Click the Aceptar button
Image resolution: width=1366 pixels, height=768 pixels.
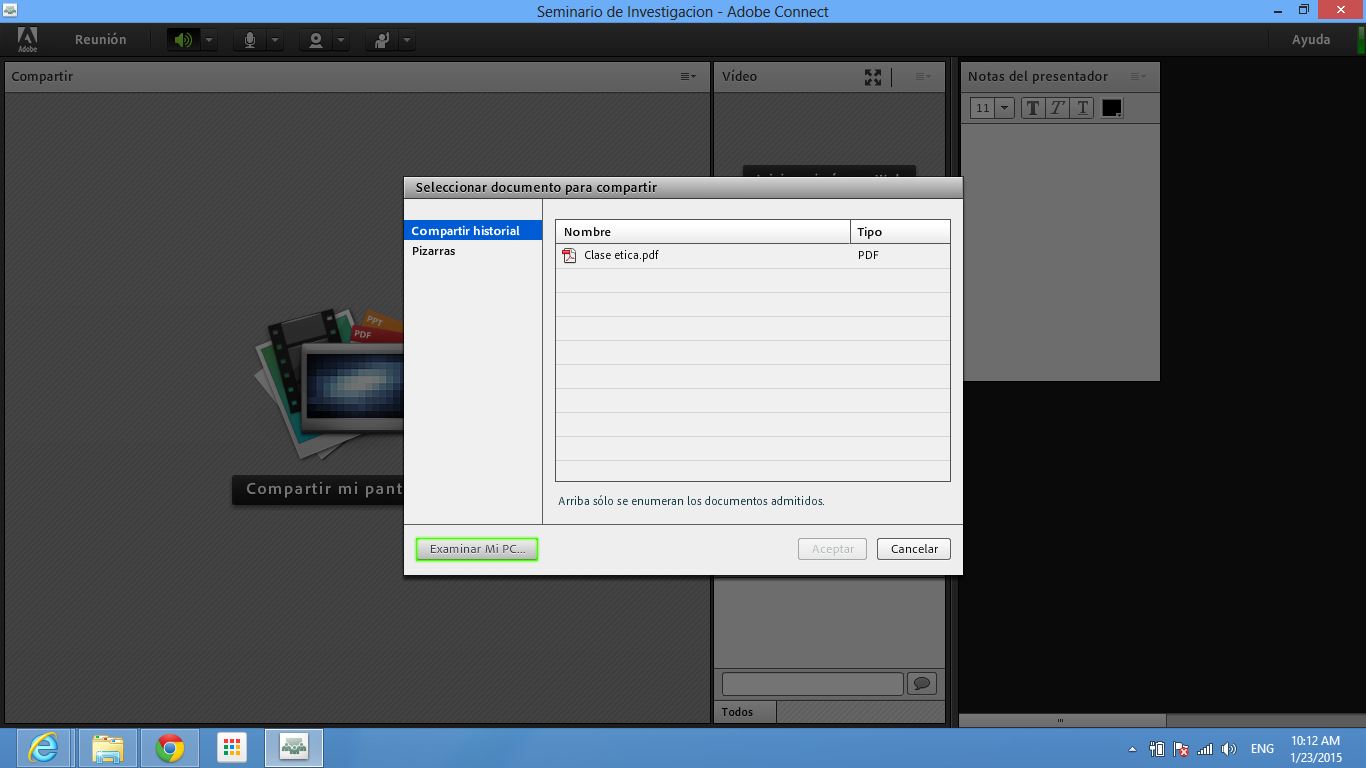coord(832,549)
